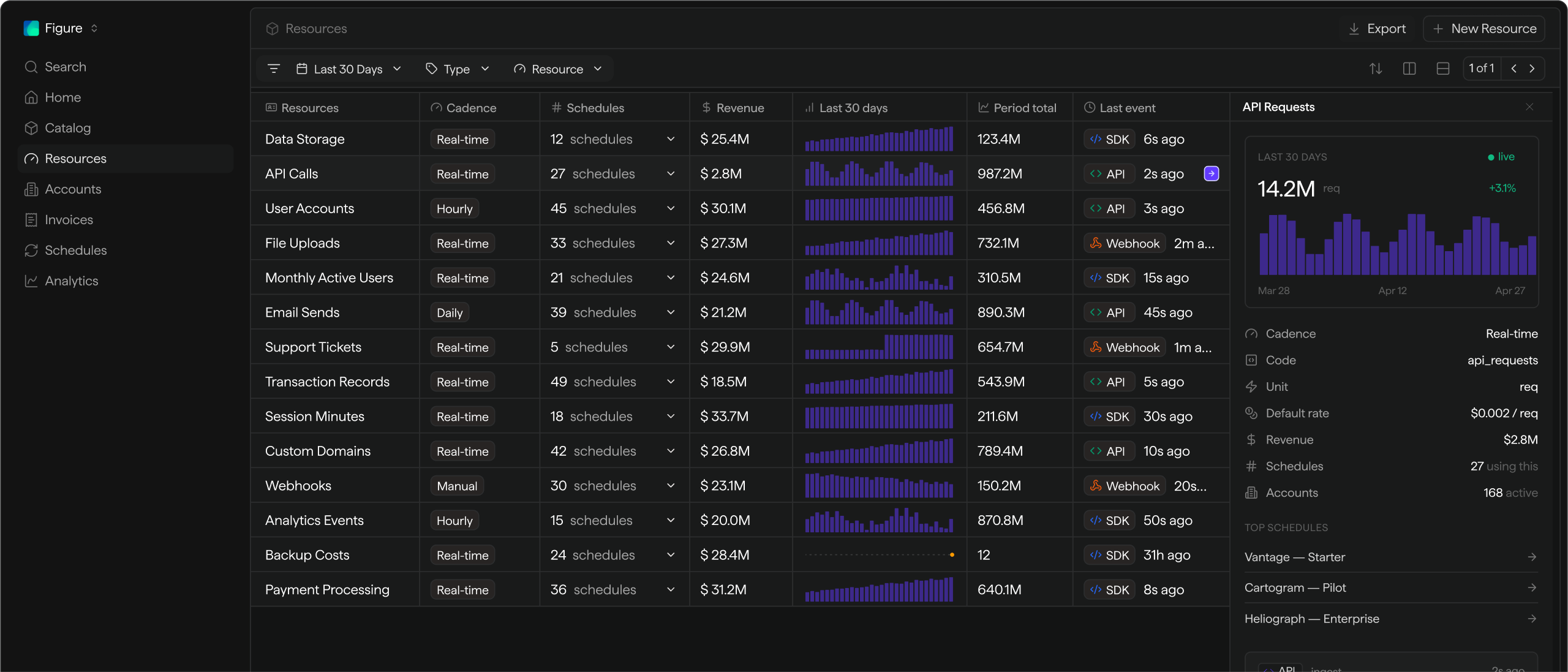Open the Transaction Records row

[740, 382]
